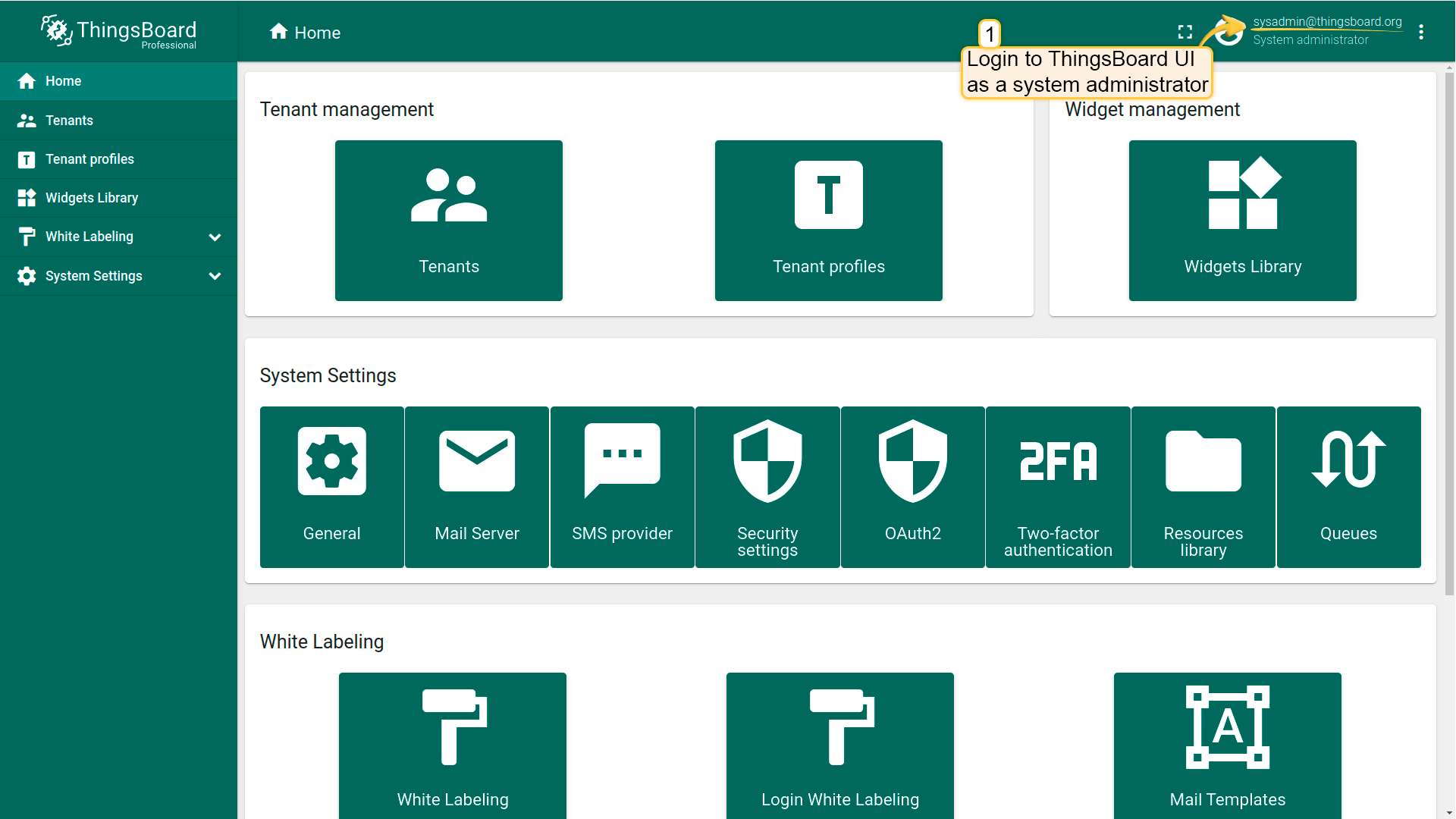
Task: Open the OAuth2 settings tile
Action: [x=913, y=487]
